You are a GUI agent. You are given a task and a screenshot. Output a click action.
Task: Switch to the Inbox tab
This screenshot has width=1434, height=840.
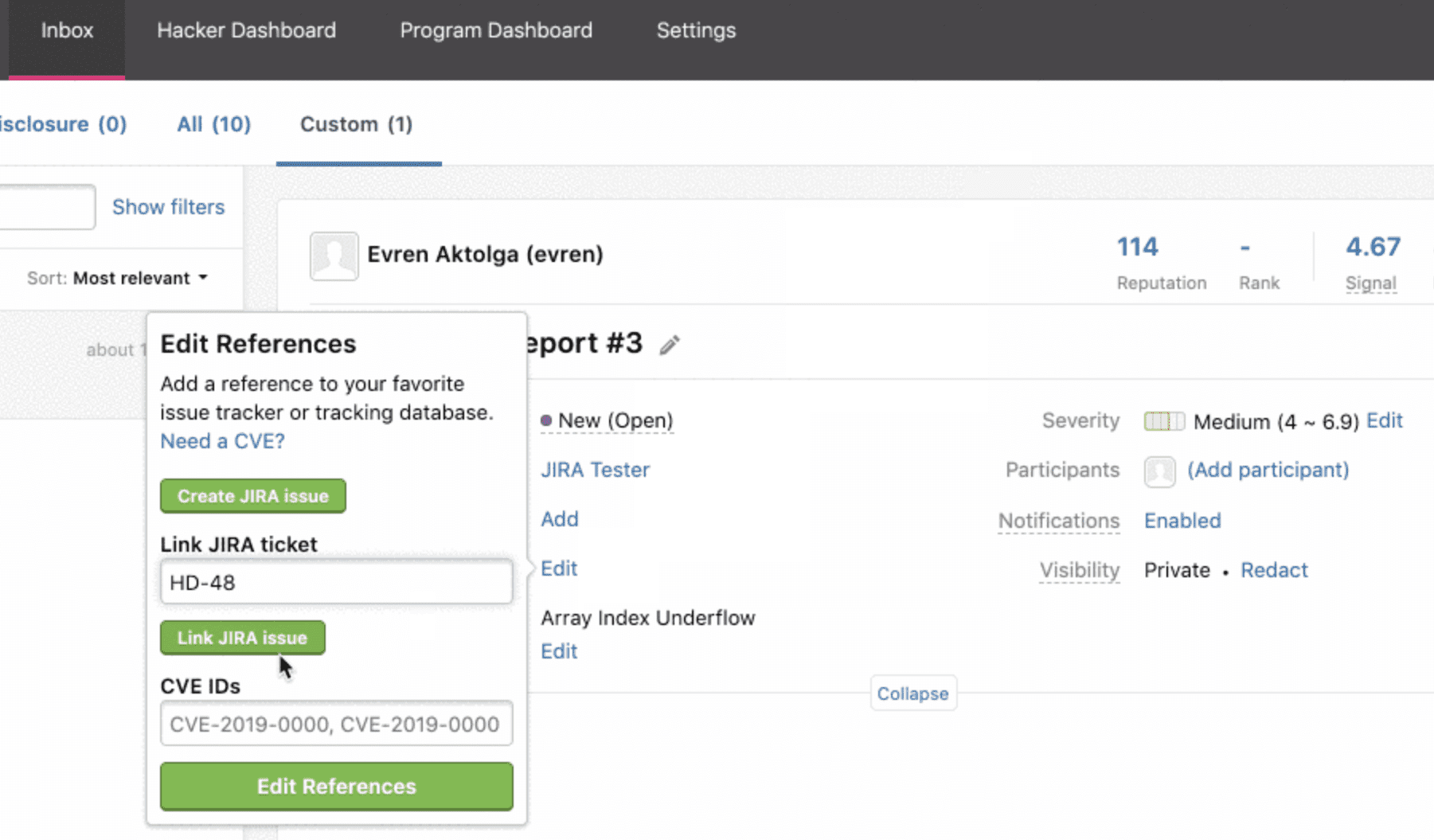pos(67,30)
